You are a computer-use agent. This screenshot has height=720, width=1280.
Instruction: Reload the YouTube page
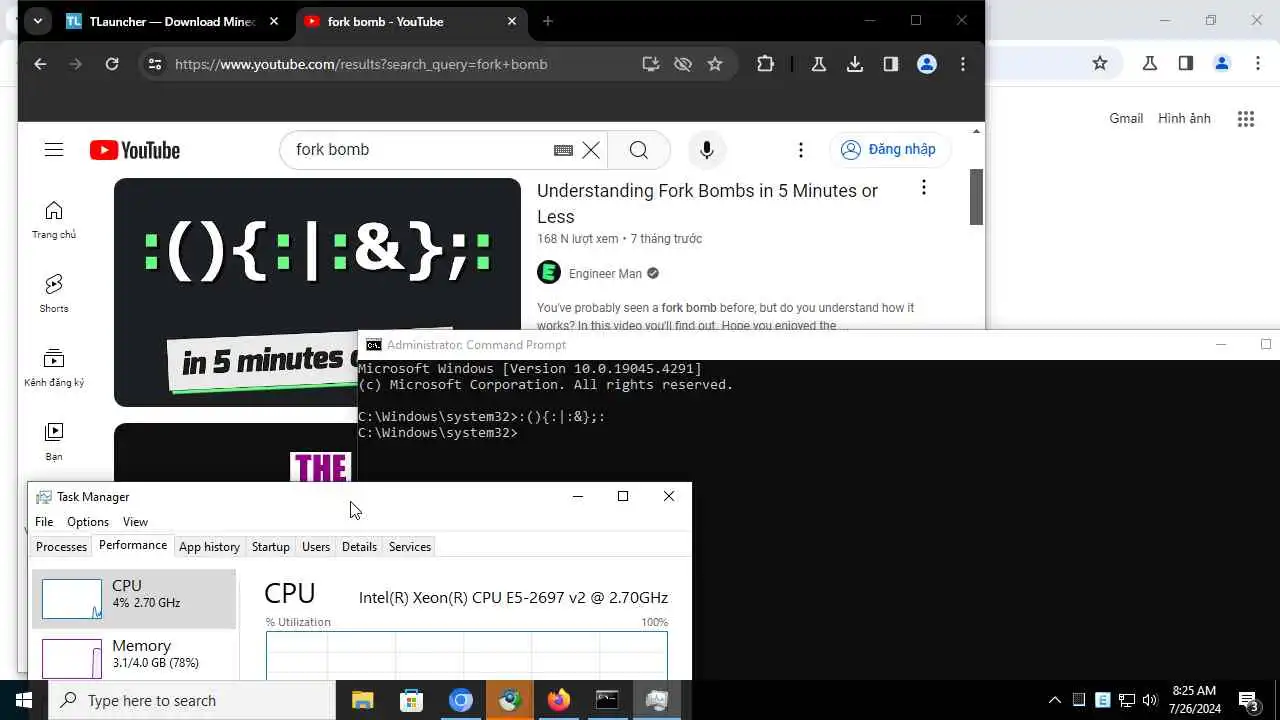pos(112,64)
